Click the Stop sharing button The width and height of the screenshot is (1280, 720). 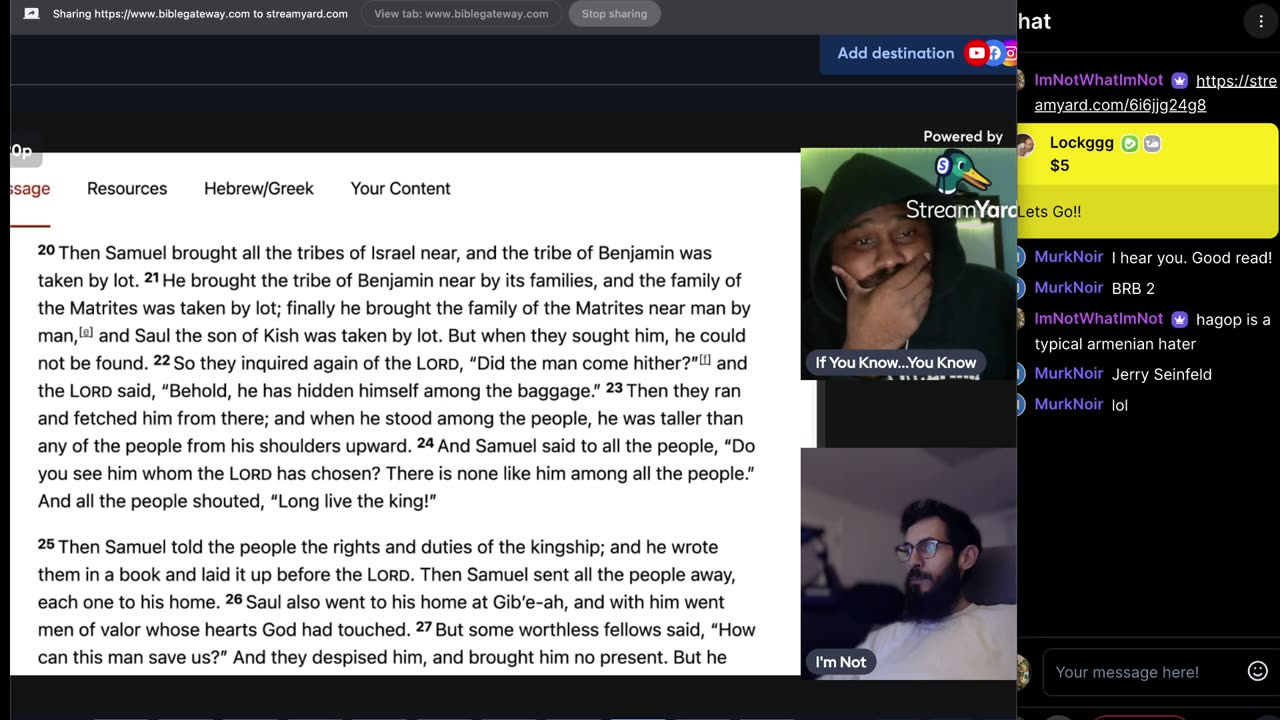click(614, 14)
